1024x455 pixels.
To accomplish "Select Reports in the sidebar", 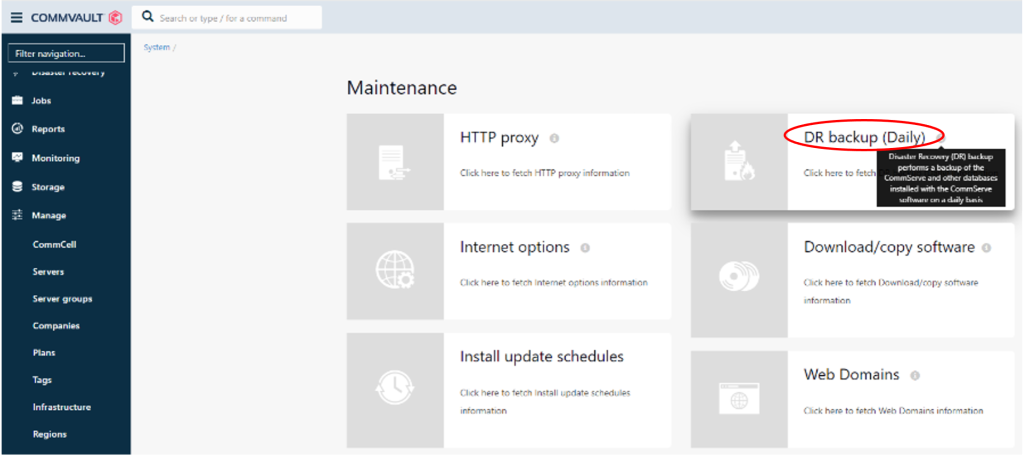I will [48, 129].
